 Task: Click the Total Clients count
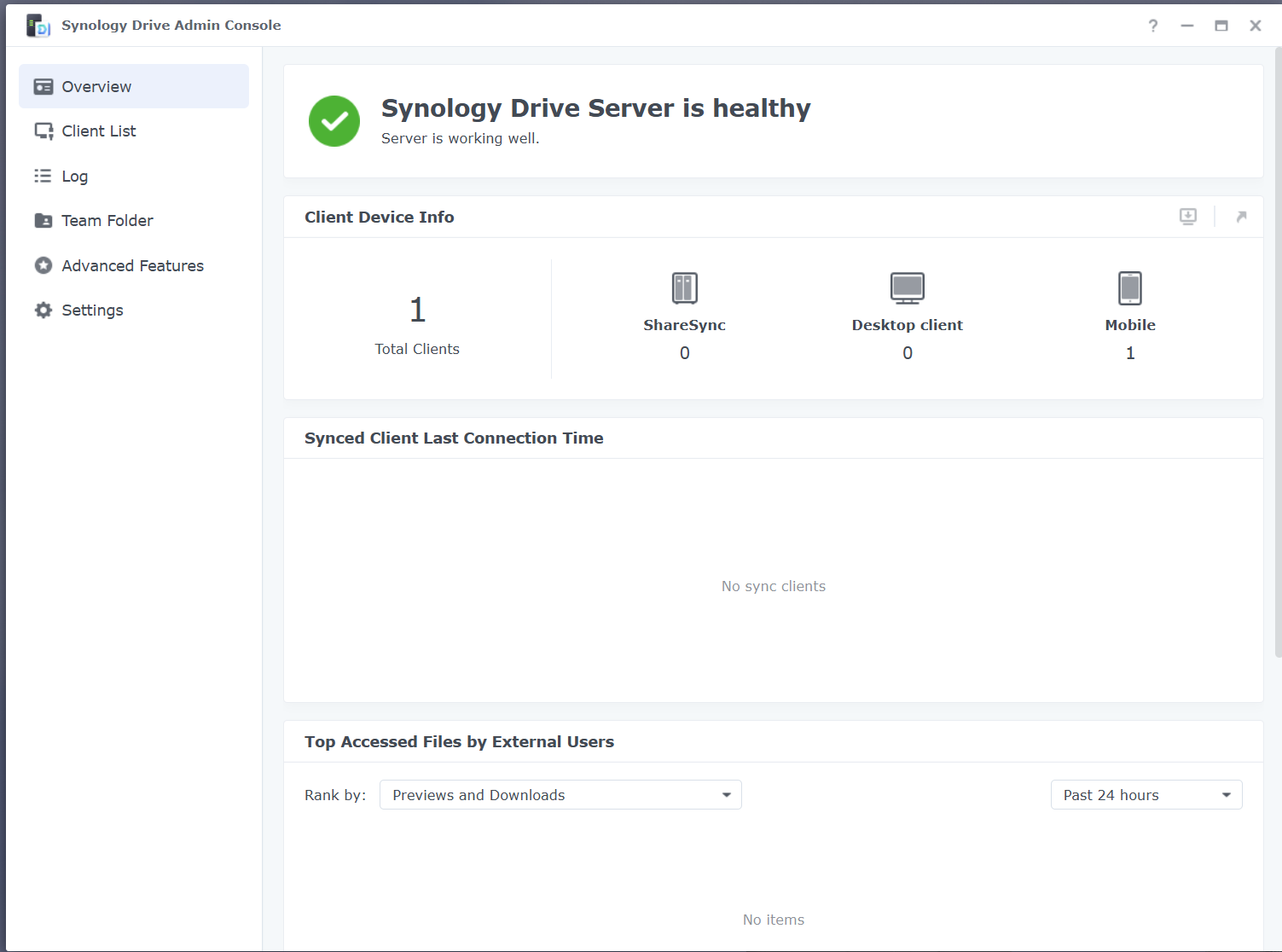tap(417, 311)
